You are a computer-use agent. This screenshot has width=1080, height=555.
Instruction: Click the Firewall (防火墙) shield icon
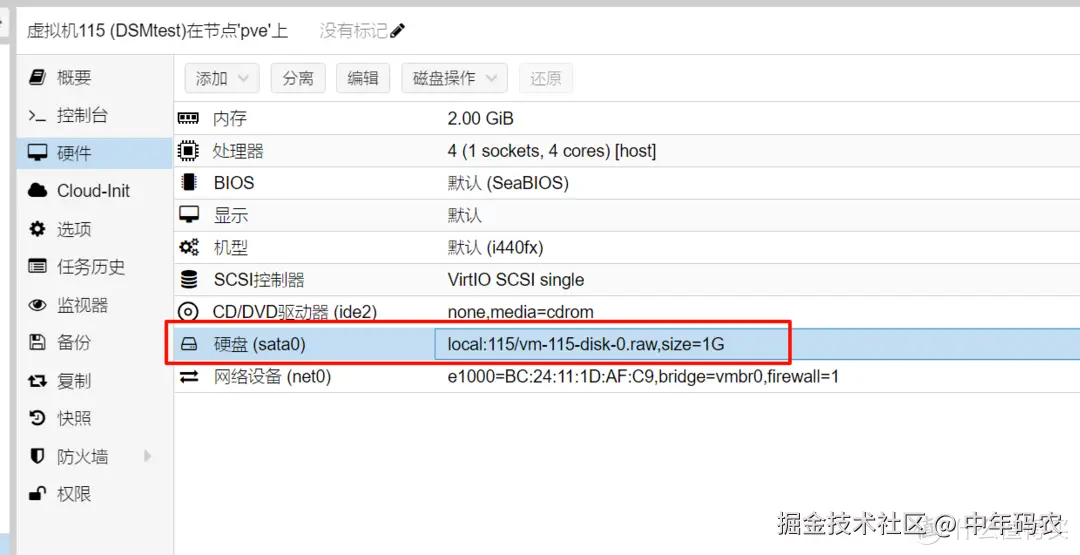point(37,456)
